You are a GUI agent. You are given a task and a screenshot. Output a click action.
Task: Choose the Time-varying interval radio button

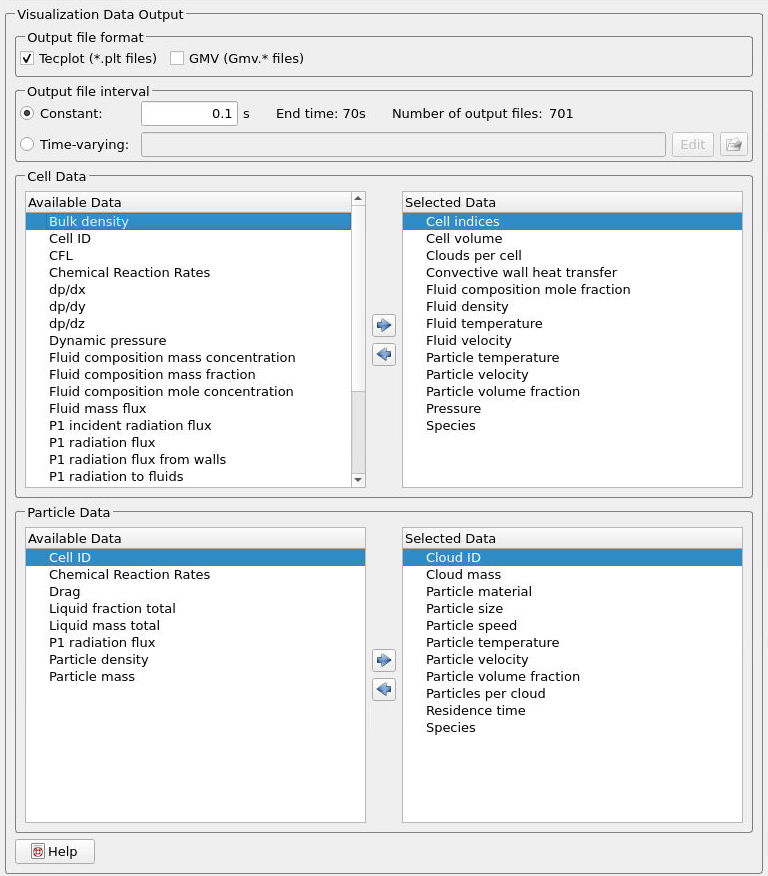pos(27,144)
